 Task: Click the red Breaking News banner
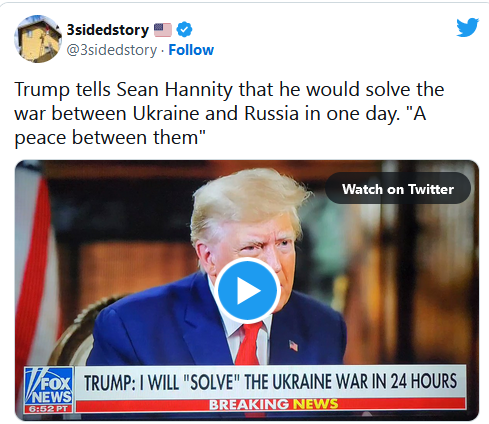tap(271, 404)
